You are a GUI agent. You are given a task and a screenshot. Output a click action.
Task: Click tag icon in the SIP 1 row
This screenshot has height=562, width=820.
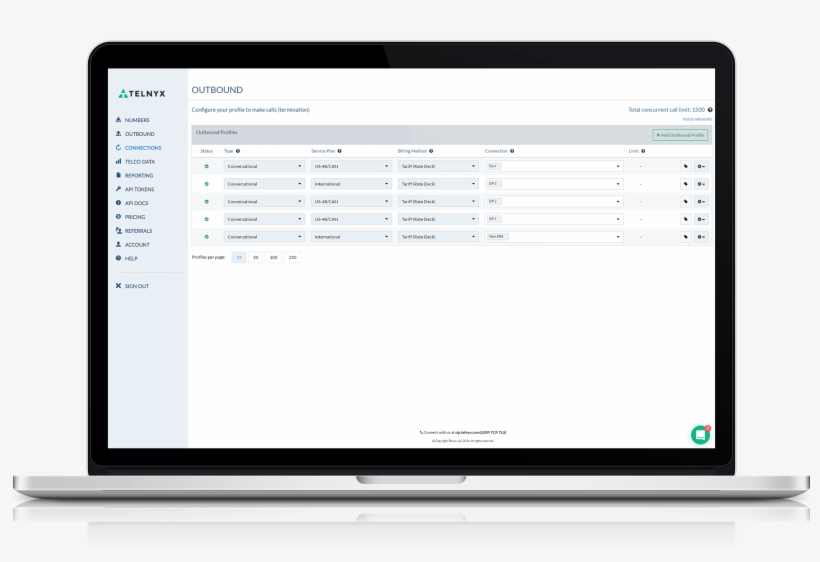pyautogui.click(x=686, y=219)
